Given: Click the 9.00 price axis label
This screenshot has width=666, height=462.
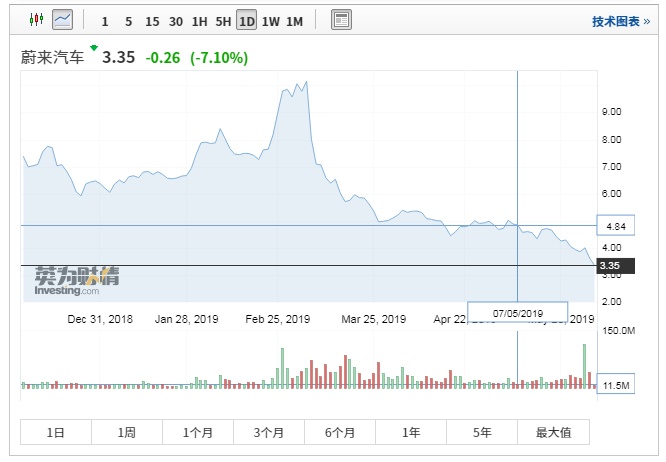Looking at the screenshot, I should pyautogui.click(x=611, y=112).
